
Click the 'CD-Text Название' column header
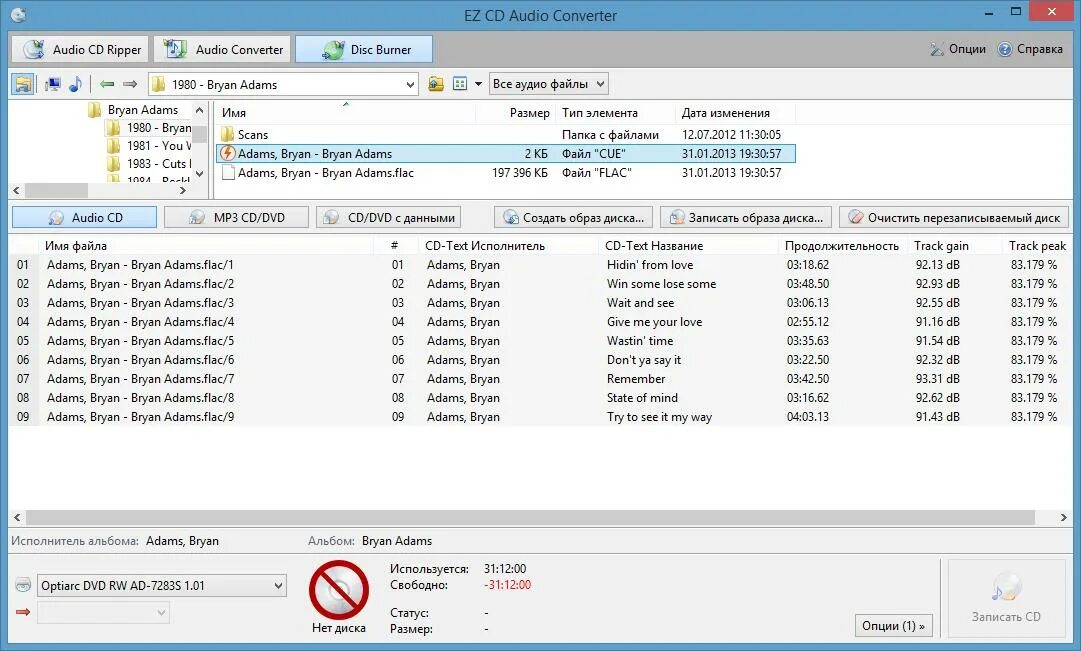tap(688, 246)
